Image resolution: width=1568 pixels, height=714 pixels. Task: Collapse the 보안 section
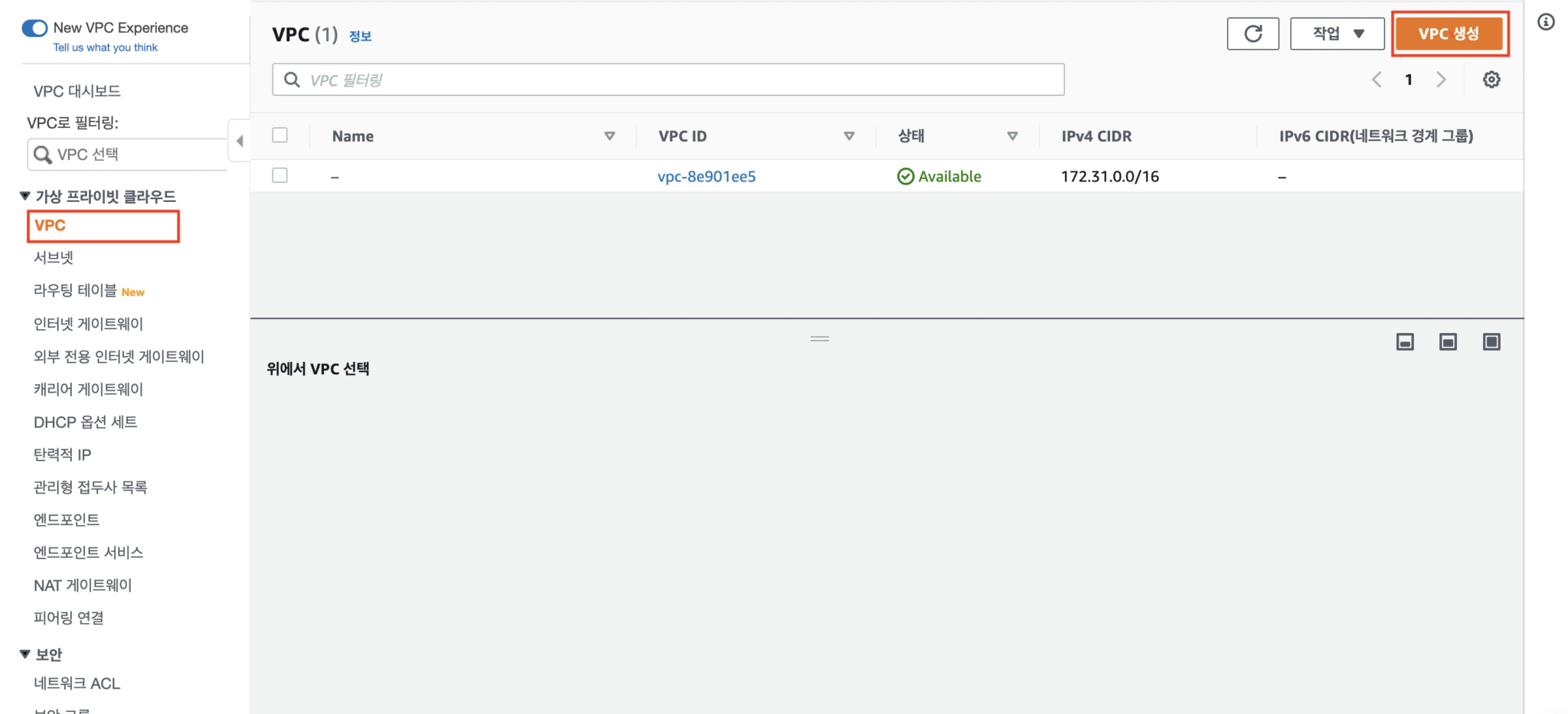(24, 654)
